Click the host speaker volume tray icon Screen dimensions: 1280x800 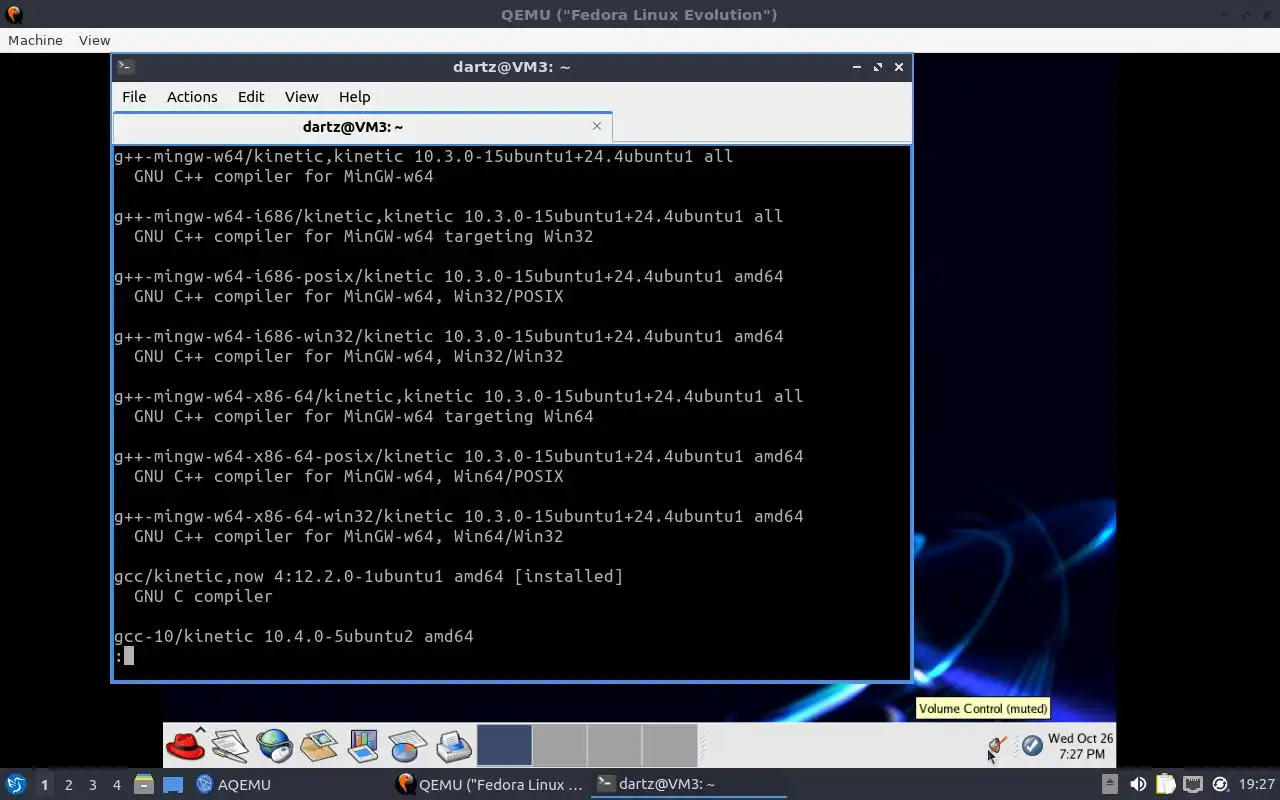pyautogui.click(x=1138, y=784)
